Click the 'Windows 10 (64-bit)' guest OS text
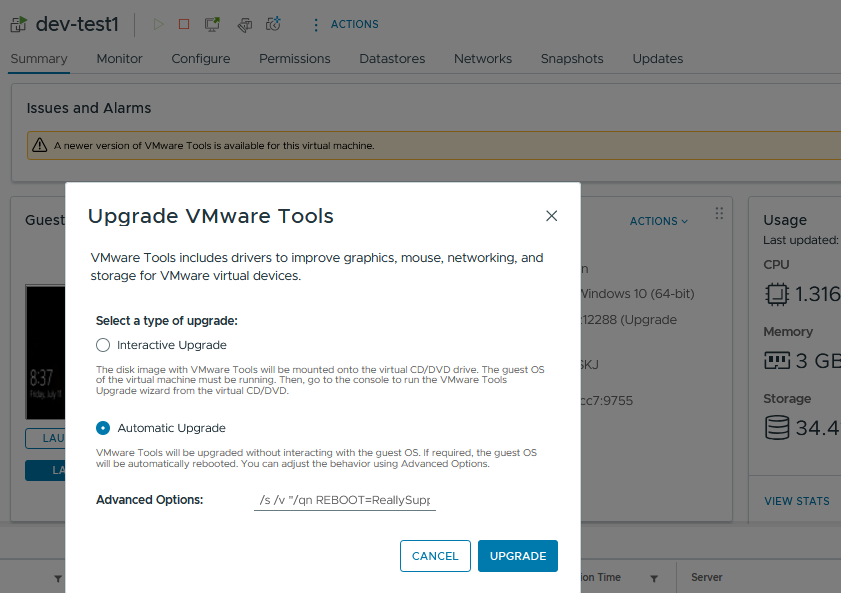This screenshot has width=841, height=593. (638, 294)
